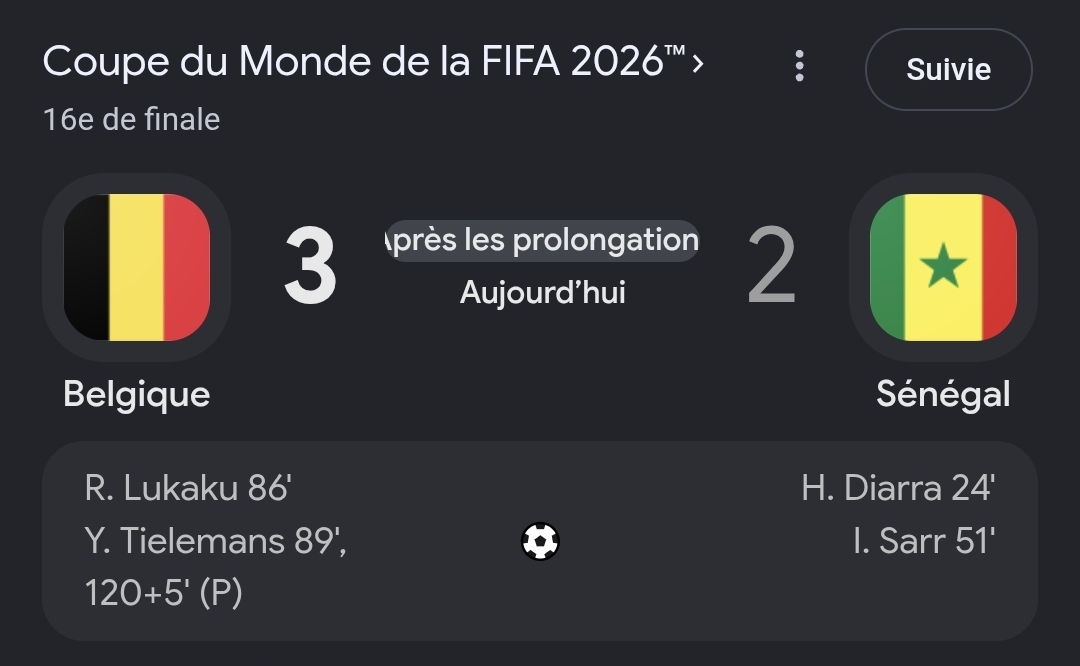This screenshot has height=666, width=1080.
Task: Open the goal scorers summary card
Action: tap(540, 541)
